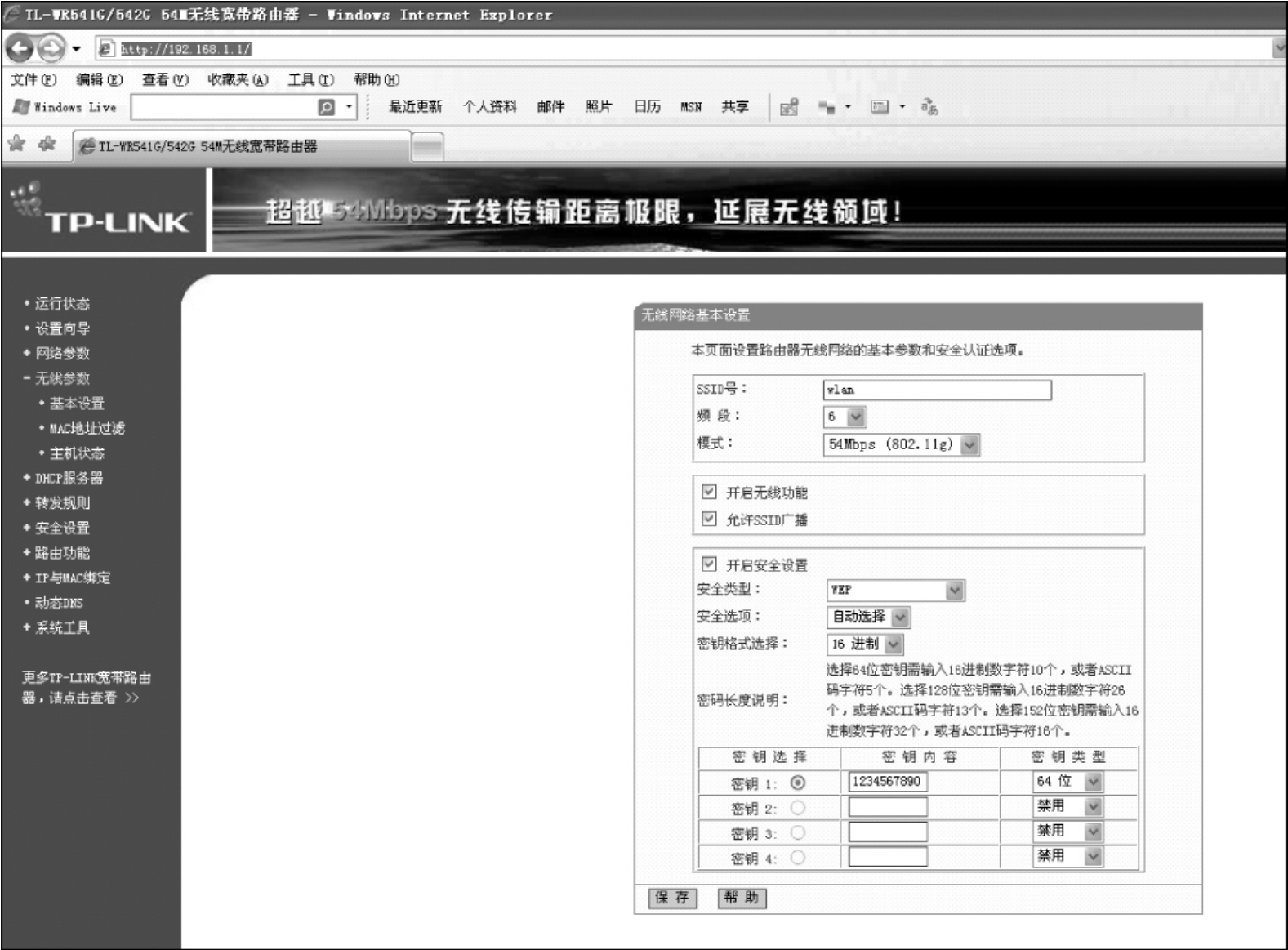Select the TL-WR541G/542G browser tab

coord(243,146)
